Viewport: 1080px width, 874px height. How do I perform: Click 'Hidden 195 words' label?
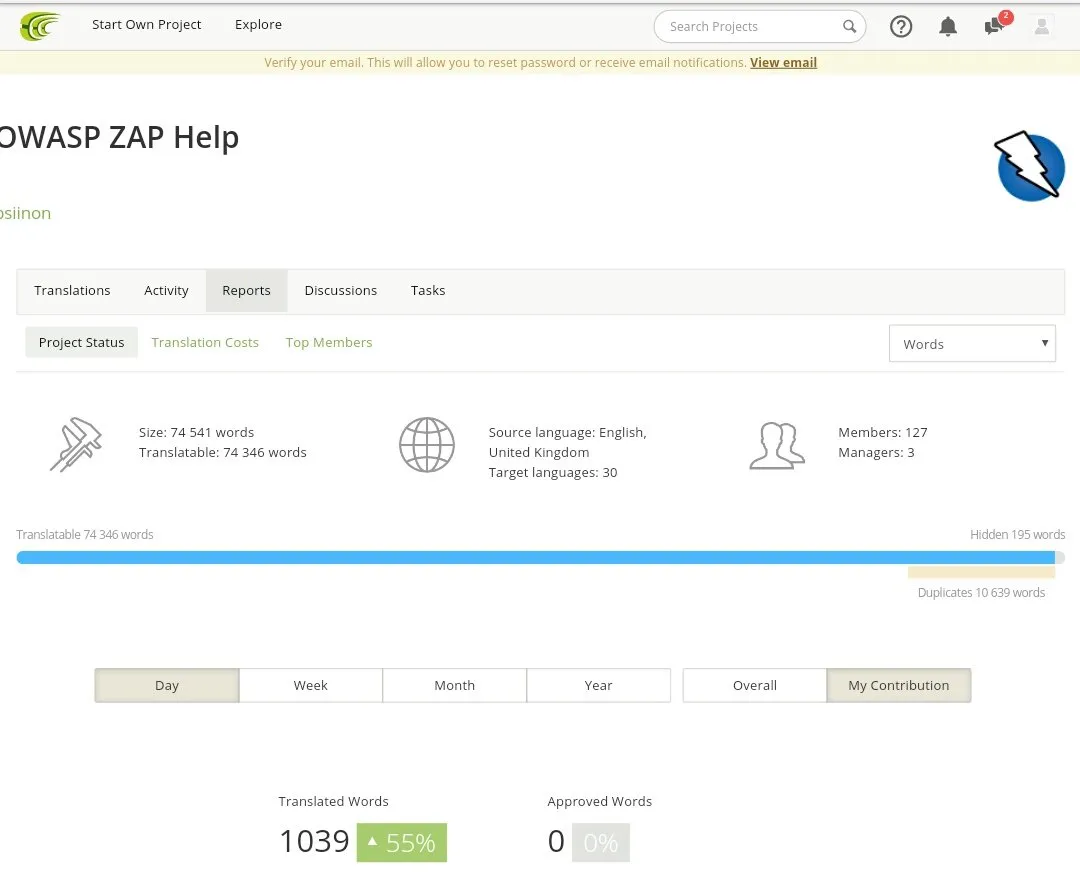(x=1017, y=534)
